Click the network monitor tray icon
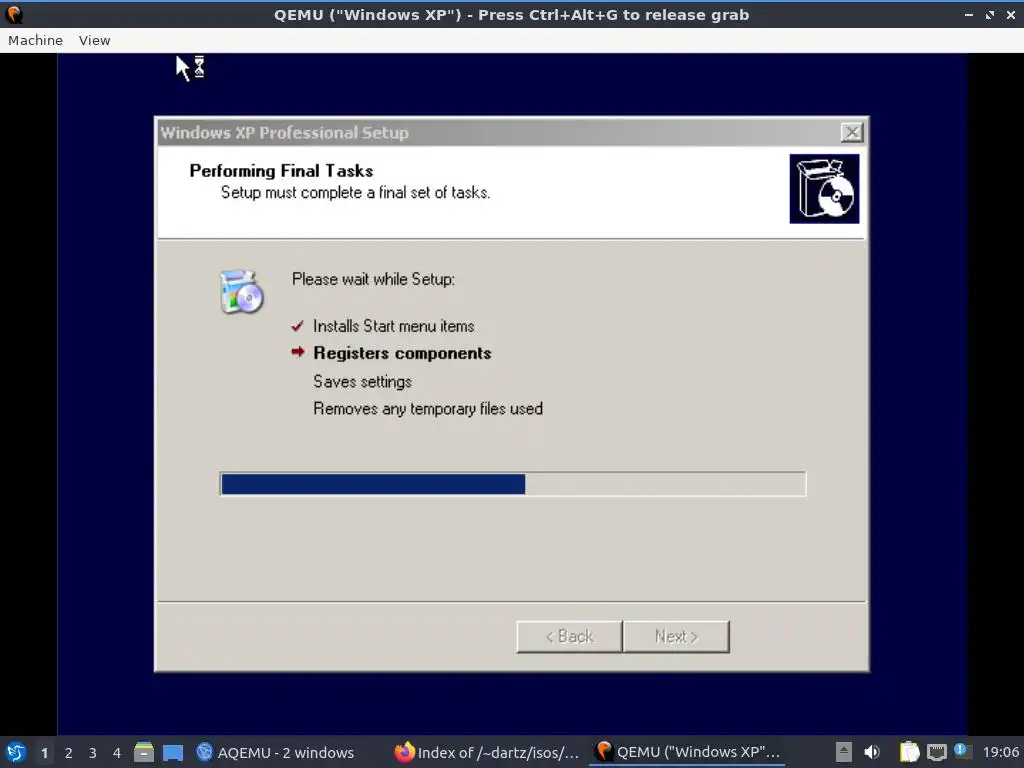1024x768 pixels. (936, 752)
